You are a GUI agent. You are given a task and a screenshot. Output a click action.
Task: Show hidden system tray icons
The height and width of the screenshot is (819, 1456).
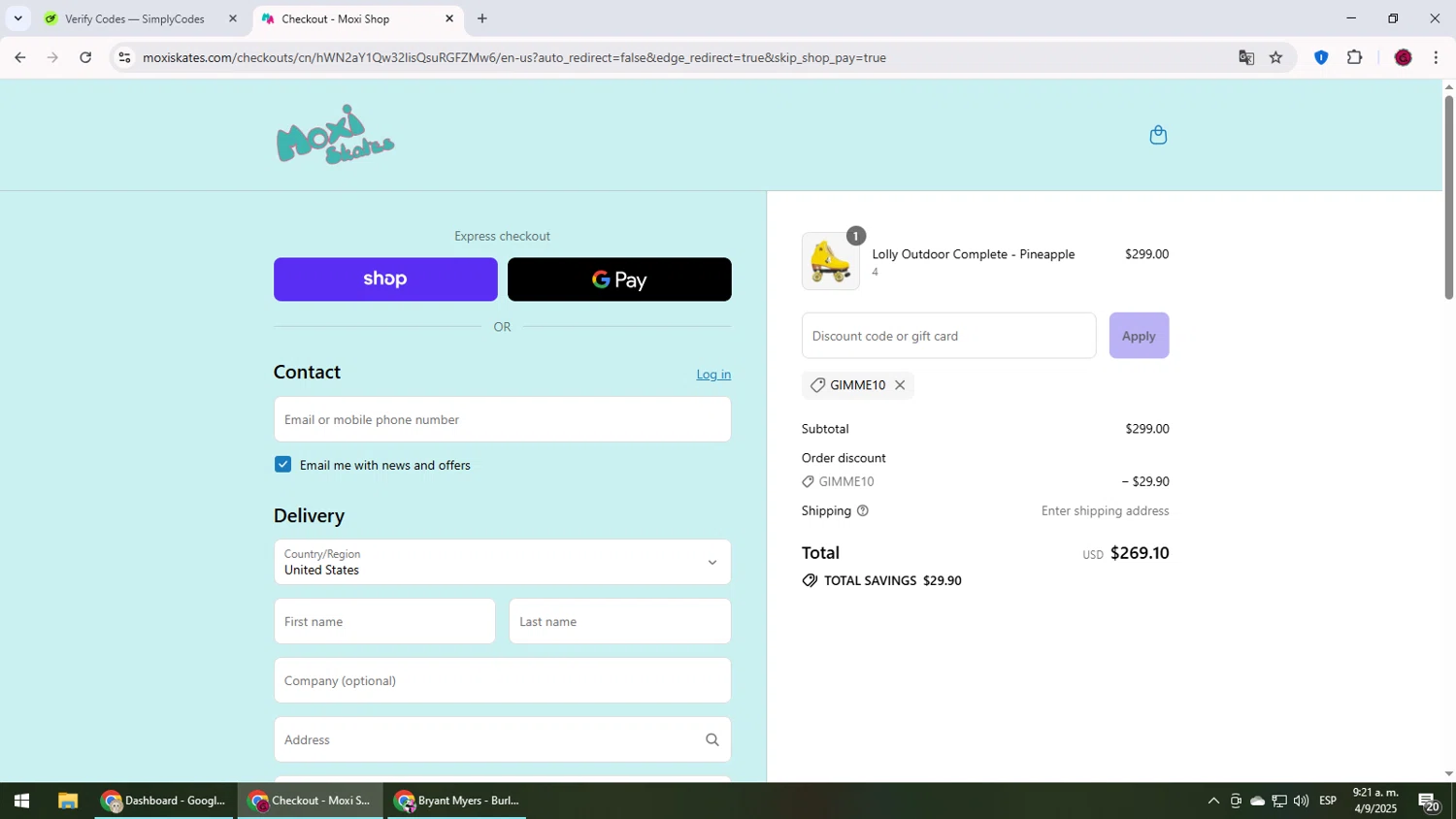pyautogui.click(x=1213, y=801)
